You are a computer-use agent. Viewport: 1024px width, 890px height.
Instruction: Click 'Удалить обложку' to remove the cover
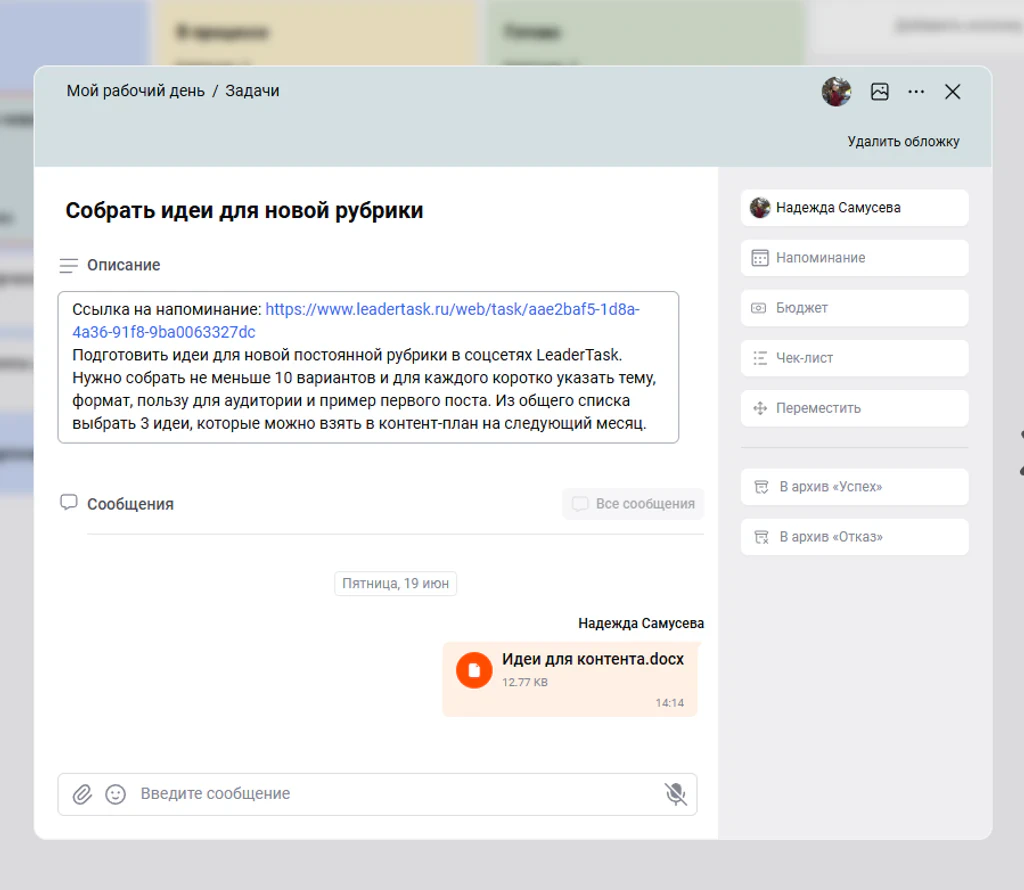[903, 142]
